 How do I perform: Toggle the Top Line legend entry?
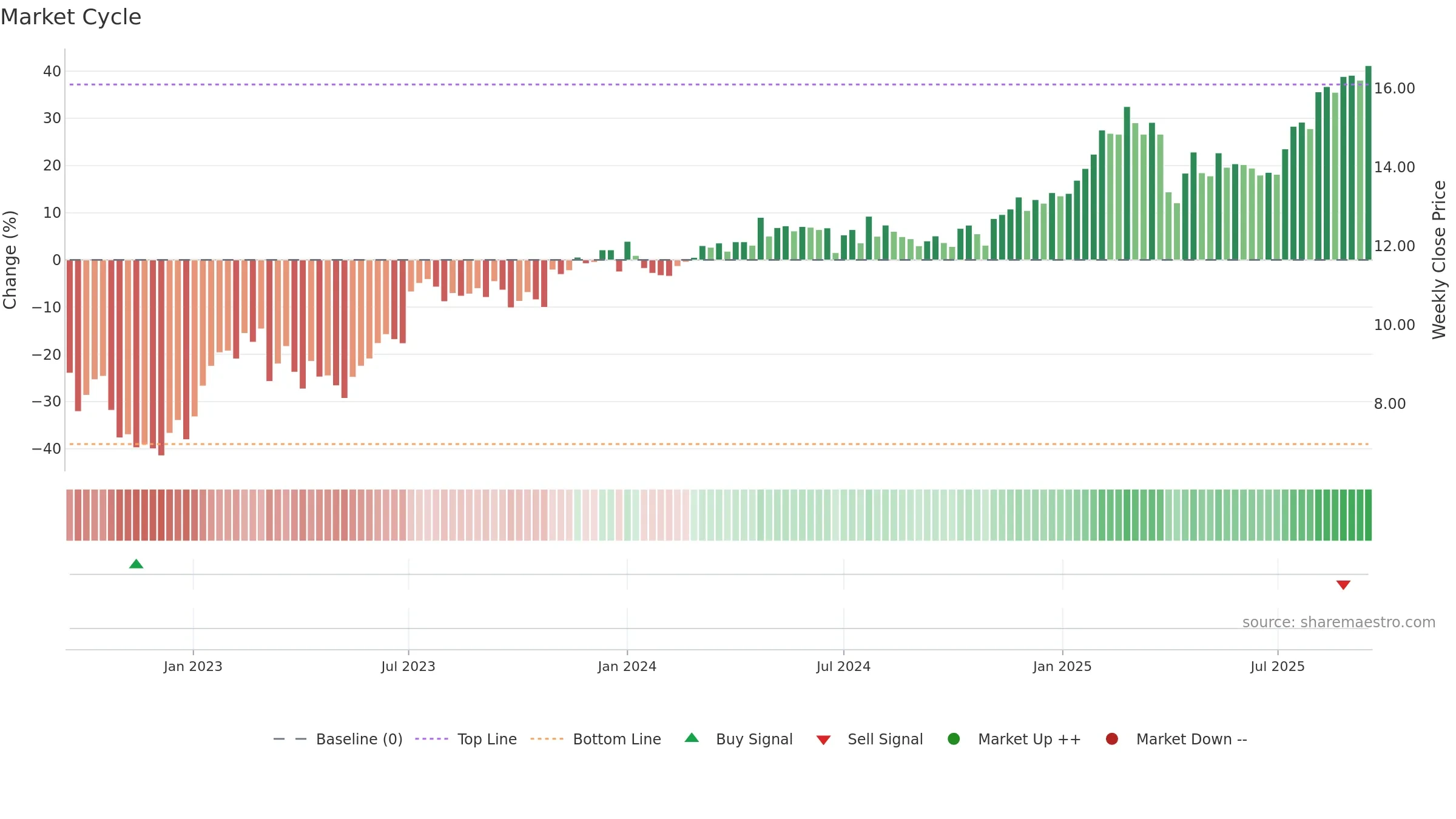point(466,739)
